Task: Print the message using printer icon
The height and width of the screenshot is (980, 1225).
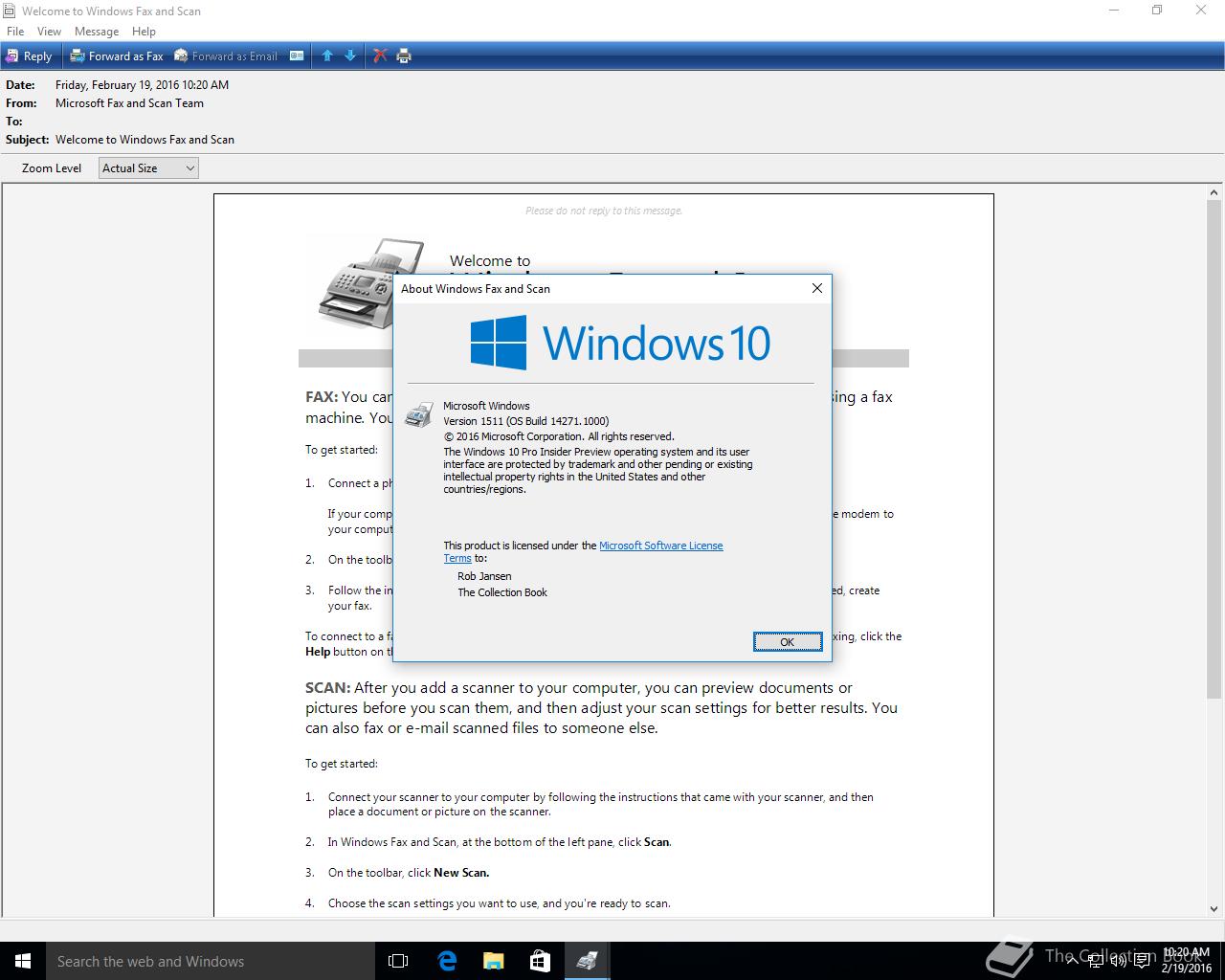Action: [404, 56]
